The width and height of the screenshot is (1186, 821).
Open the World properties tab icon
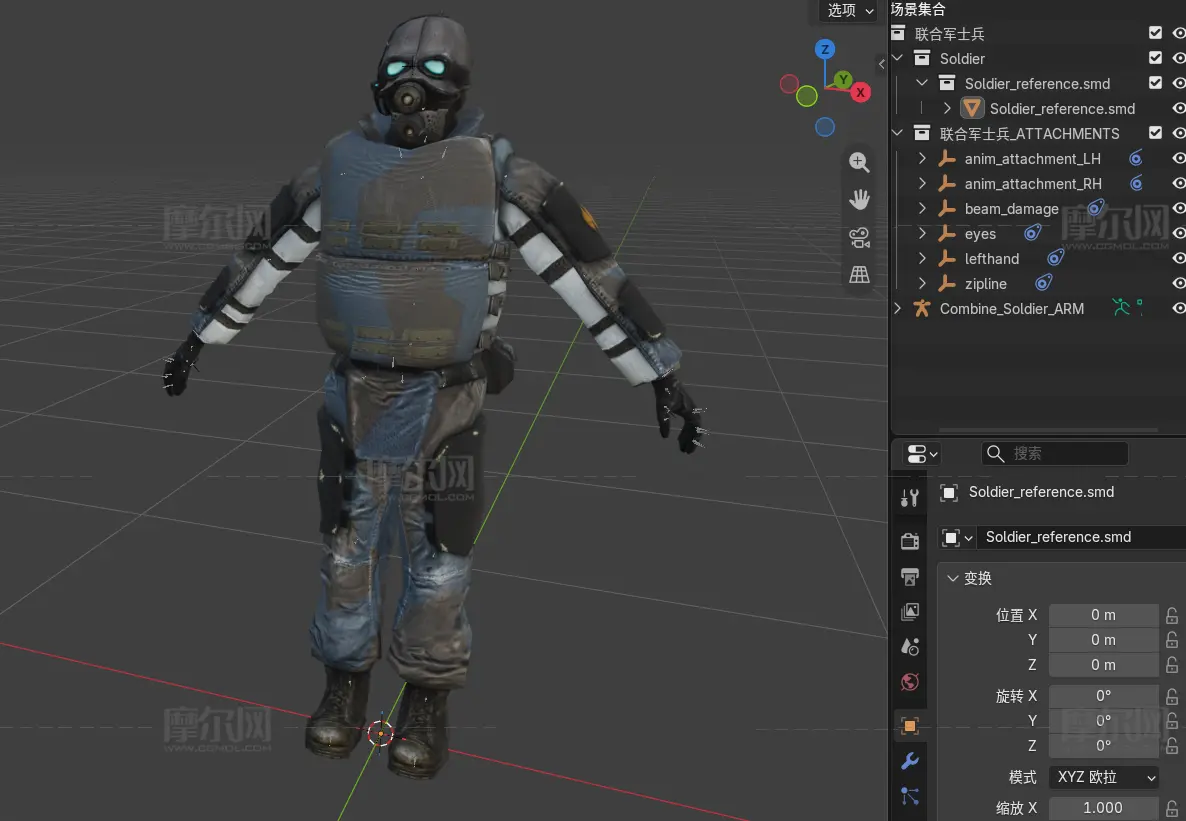pyautogui.click(x=910, y=682)
